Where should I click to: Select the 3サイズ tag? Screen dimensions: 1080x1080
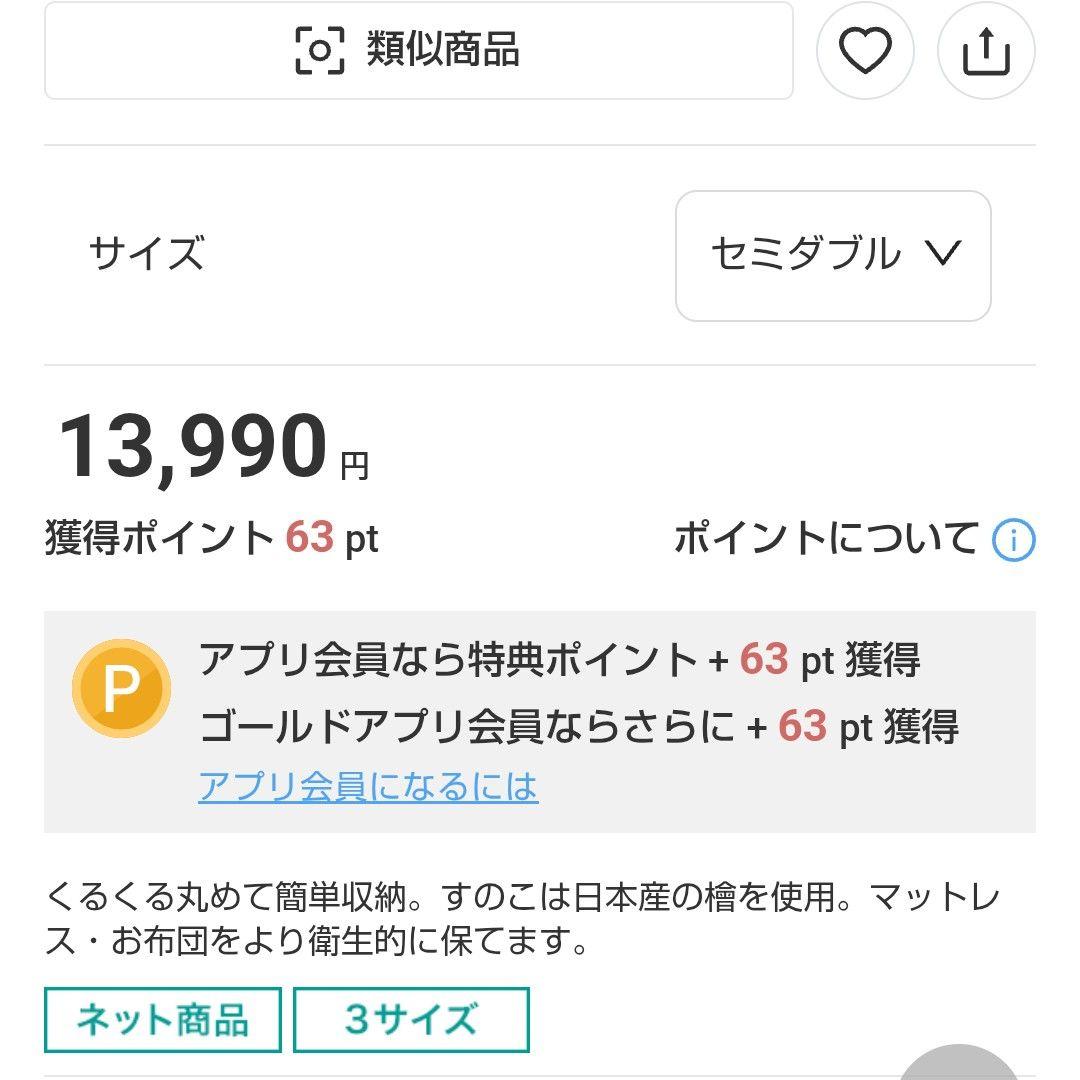pyautogui.click(x=410, y=1020)
